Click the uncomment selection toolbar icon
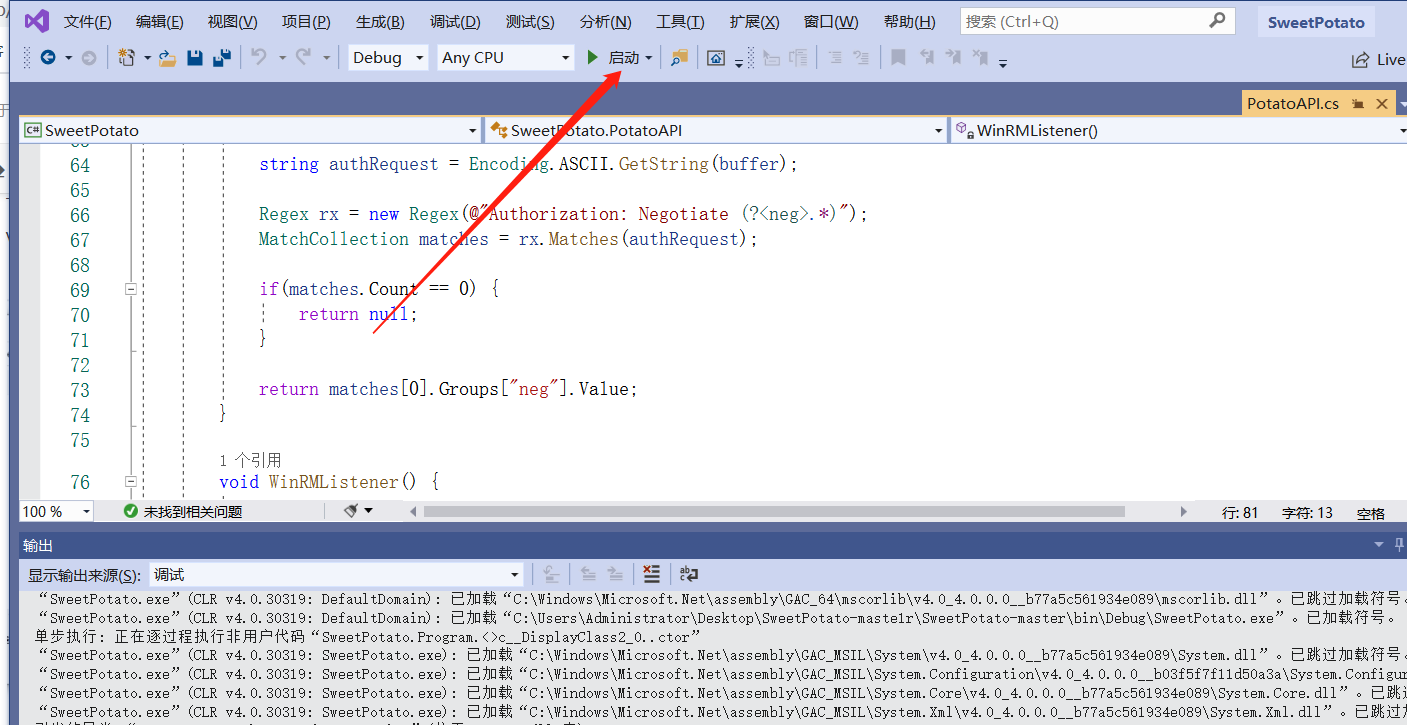This screenshot has width=1407, height=725. [797, 58]
